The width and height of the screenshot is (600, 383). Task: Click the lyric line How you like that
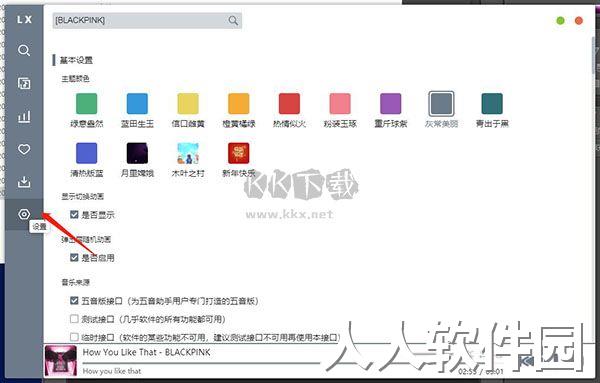point(112,371)
